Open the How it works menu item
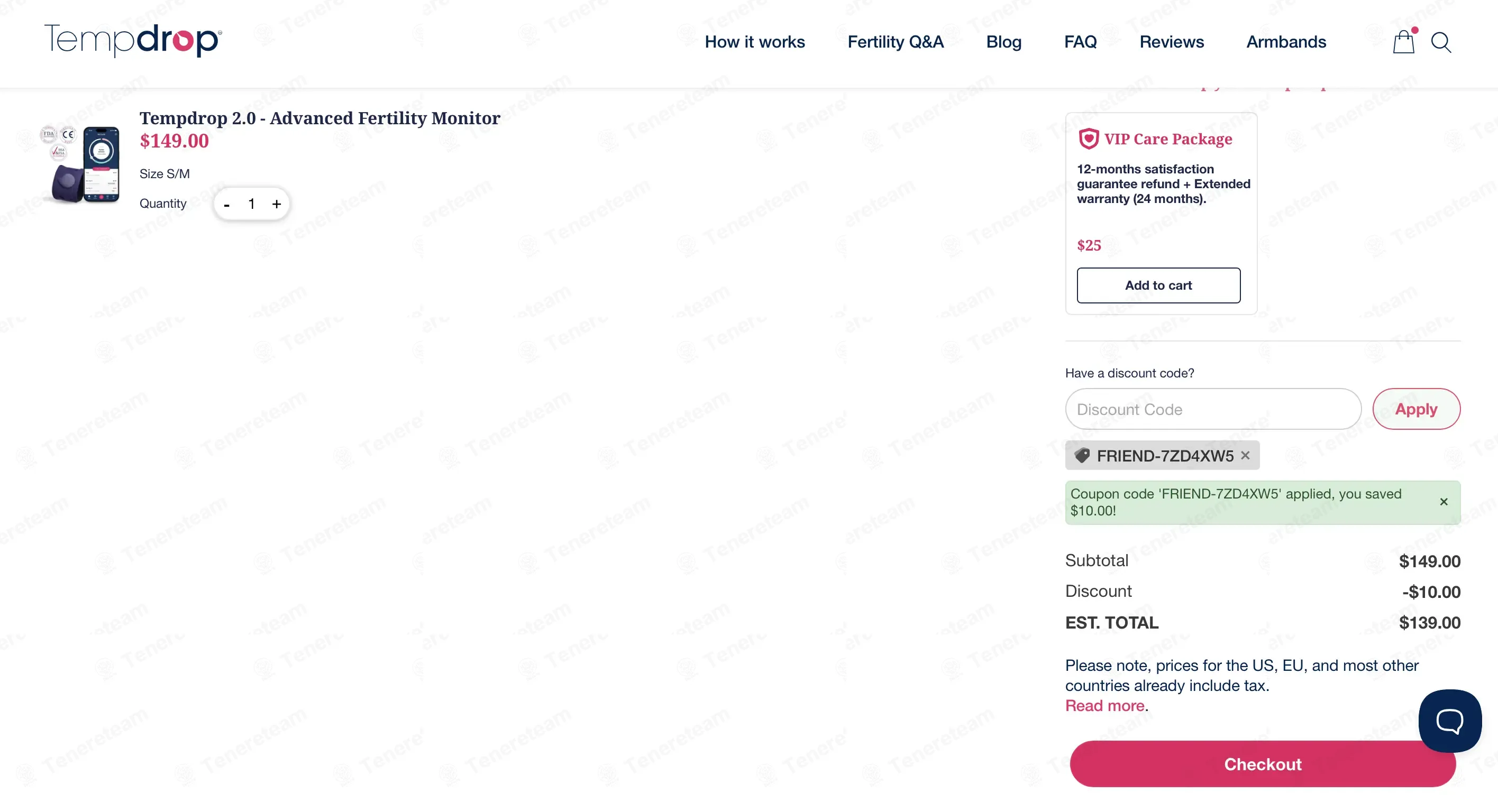The height and width of the screenshot is (812, 1498). [x=755, y=42]
